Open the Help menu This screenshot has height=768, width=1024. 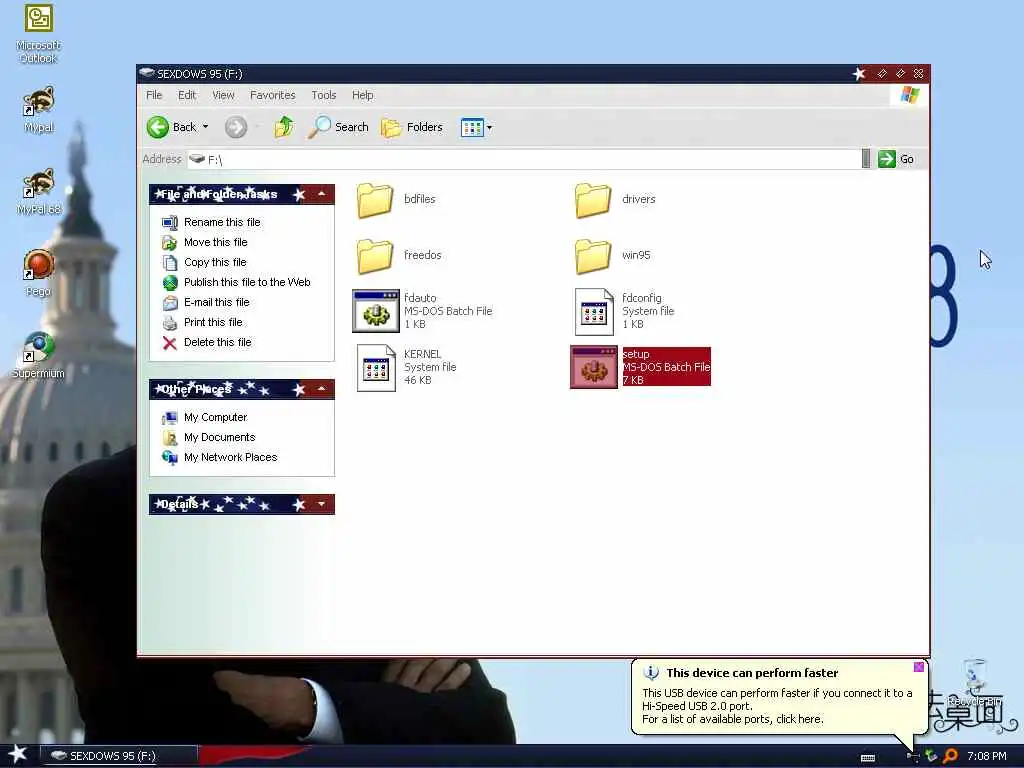tap(362, 95)
